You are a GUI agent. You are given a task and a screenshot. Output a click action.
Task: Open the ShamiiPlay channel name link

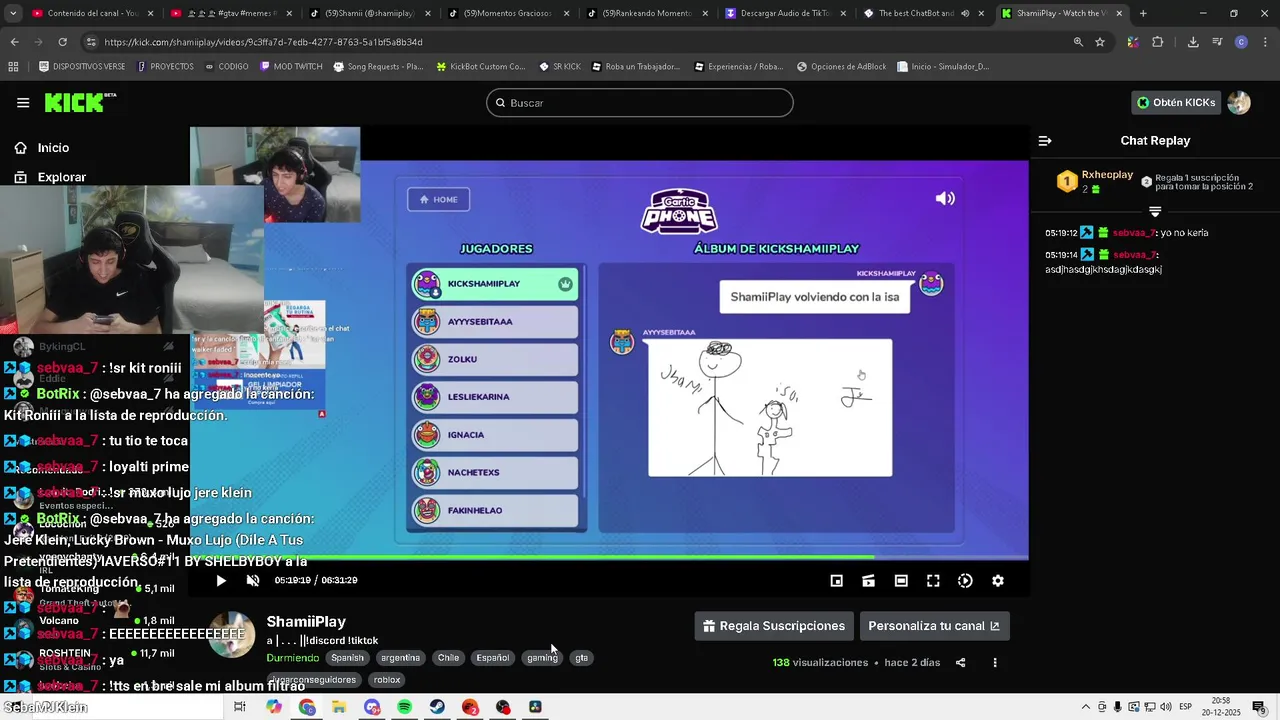coord(306,622)
